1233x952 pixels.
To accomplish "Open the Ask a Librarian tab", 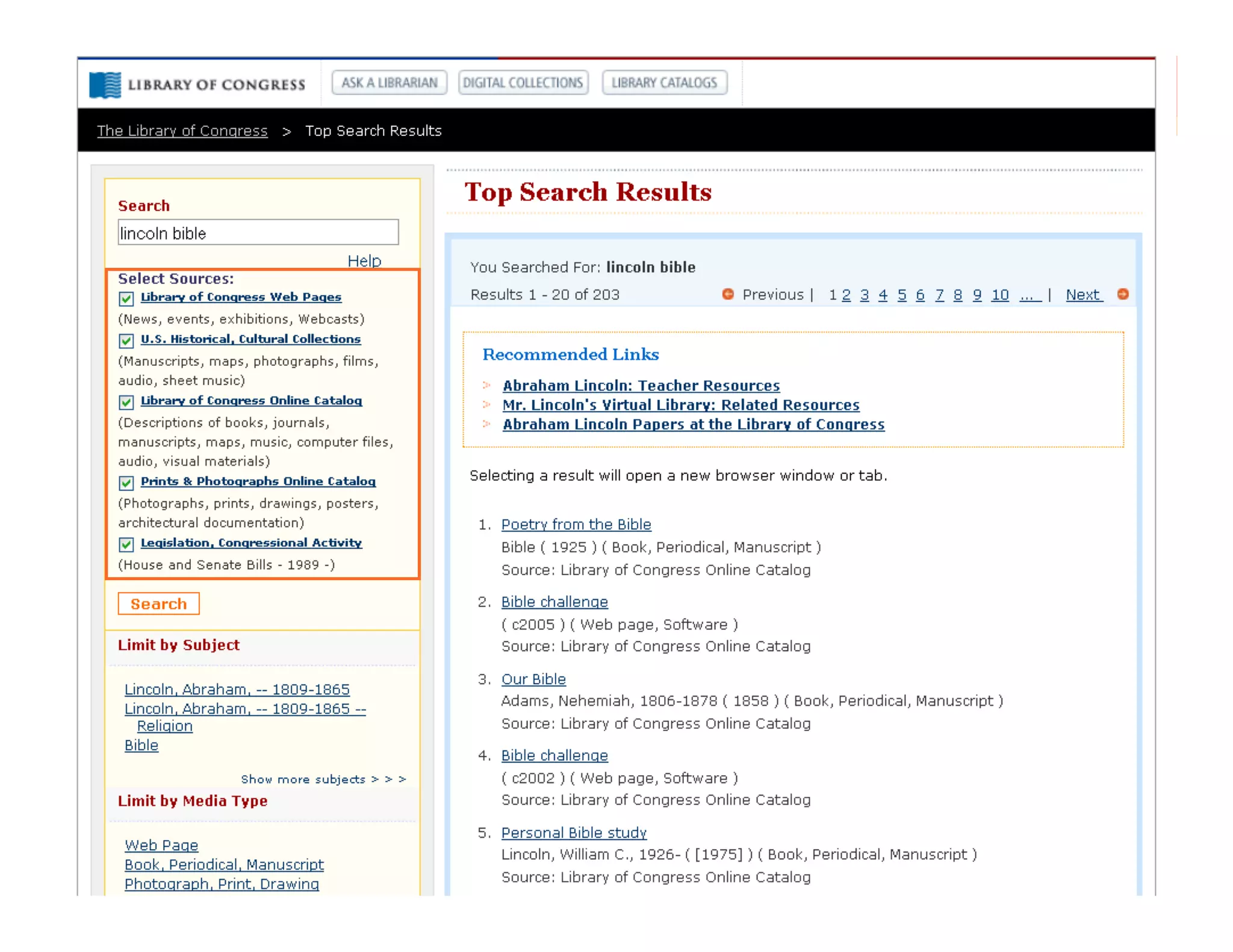I will tap(389, 83).
